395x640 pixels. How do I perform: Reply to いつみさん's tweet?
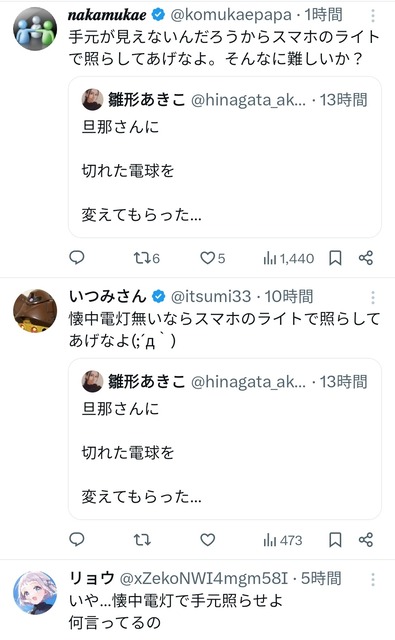(77, 540)
